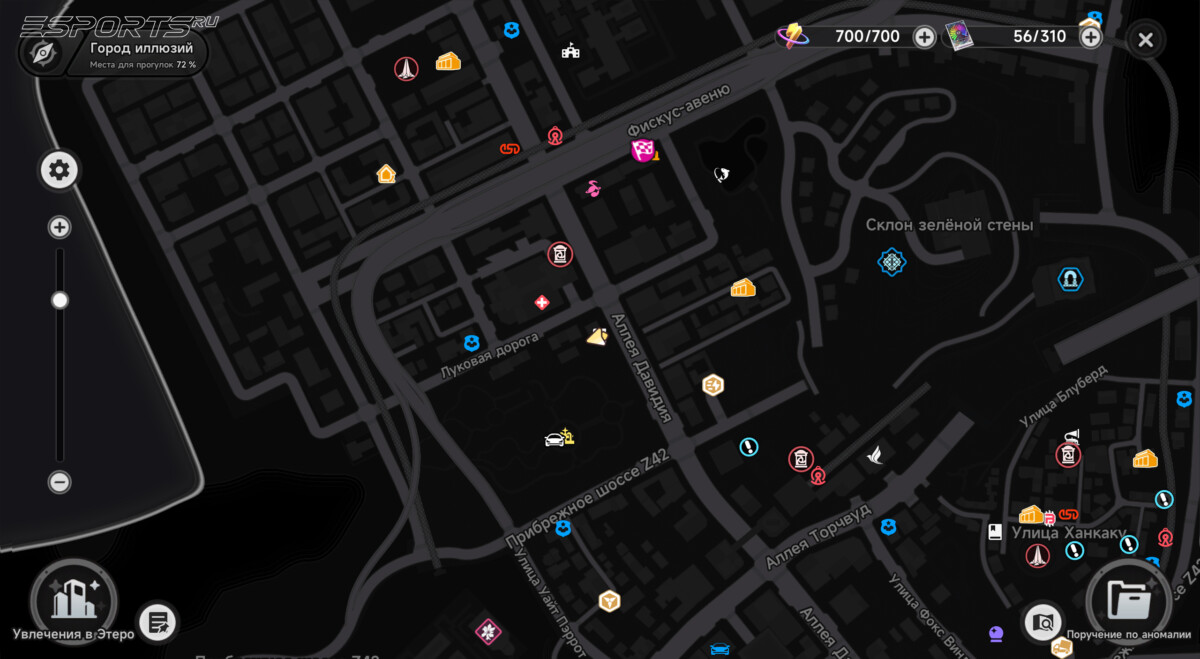This screenshot has height=659, width=1200.
Task: Click plus button next to 56/310
Action: [1090, 37]
